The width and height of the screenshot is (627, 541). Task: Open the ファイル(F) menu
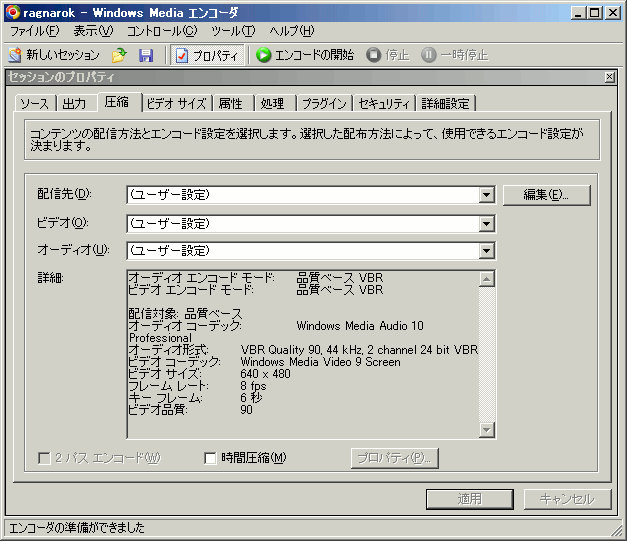click(x=34, y=31)
